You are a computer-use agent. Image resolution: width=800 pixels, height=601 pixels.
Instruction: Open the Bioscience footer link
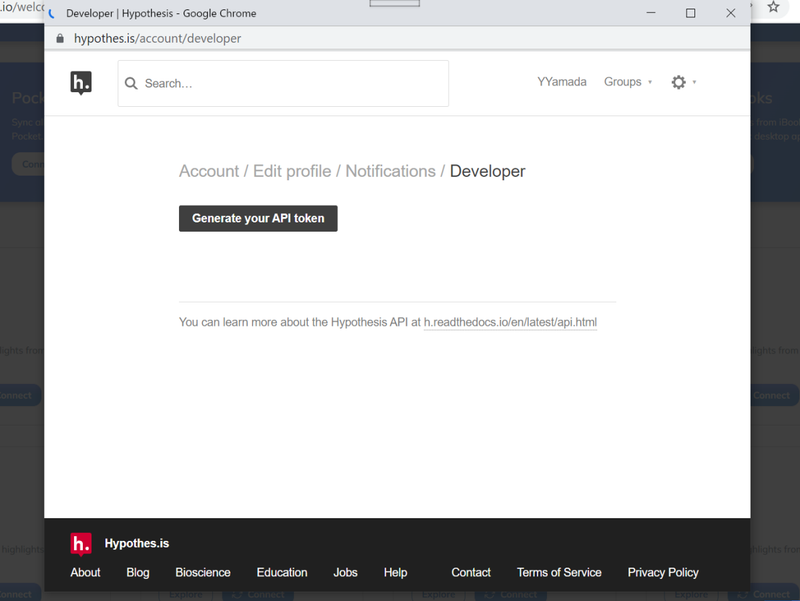point(203,572)
